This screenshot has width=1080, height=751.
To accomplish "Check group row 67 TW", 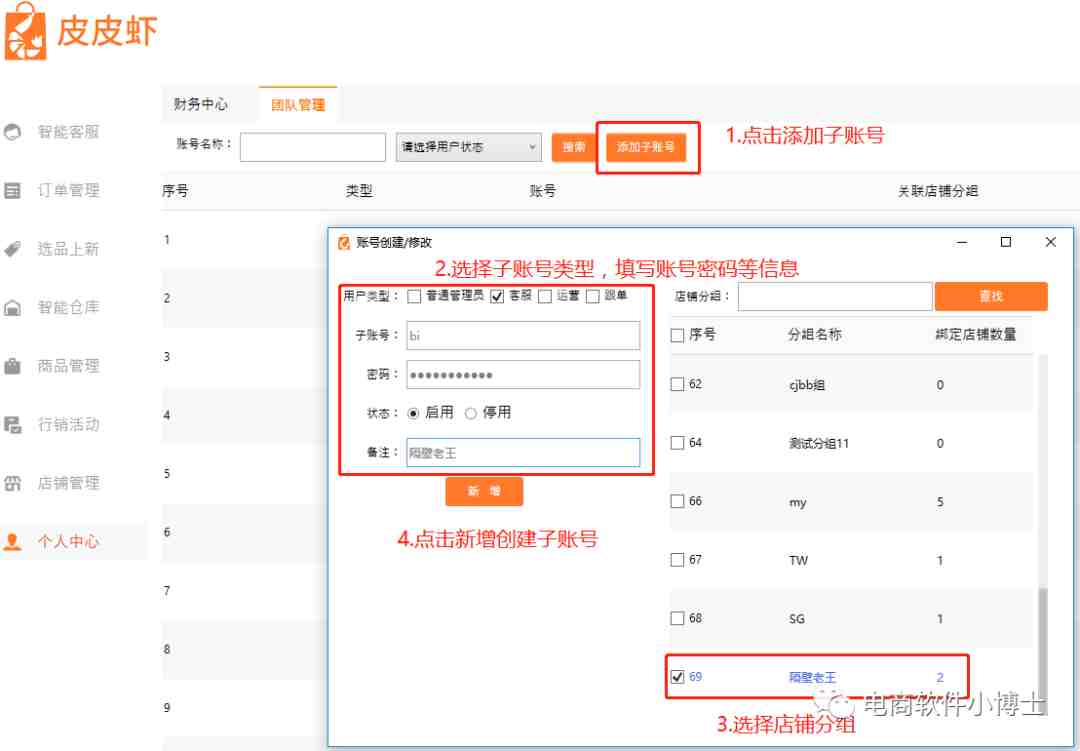I will click(677, 560).
